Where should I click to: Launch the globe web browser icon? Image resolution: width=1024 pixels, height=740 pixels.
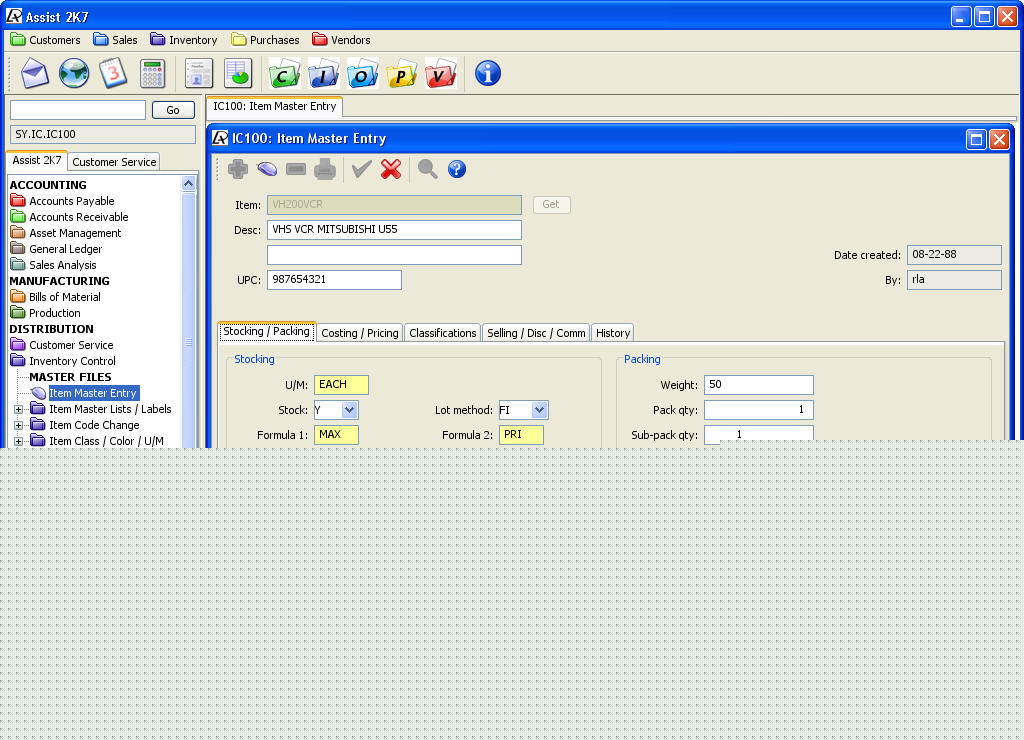74,73
